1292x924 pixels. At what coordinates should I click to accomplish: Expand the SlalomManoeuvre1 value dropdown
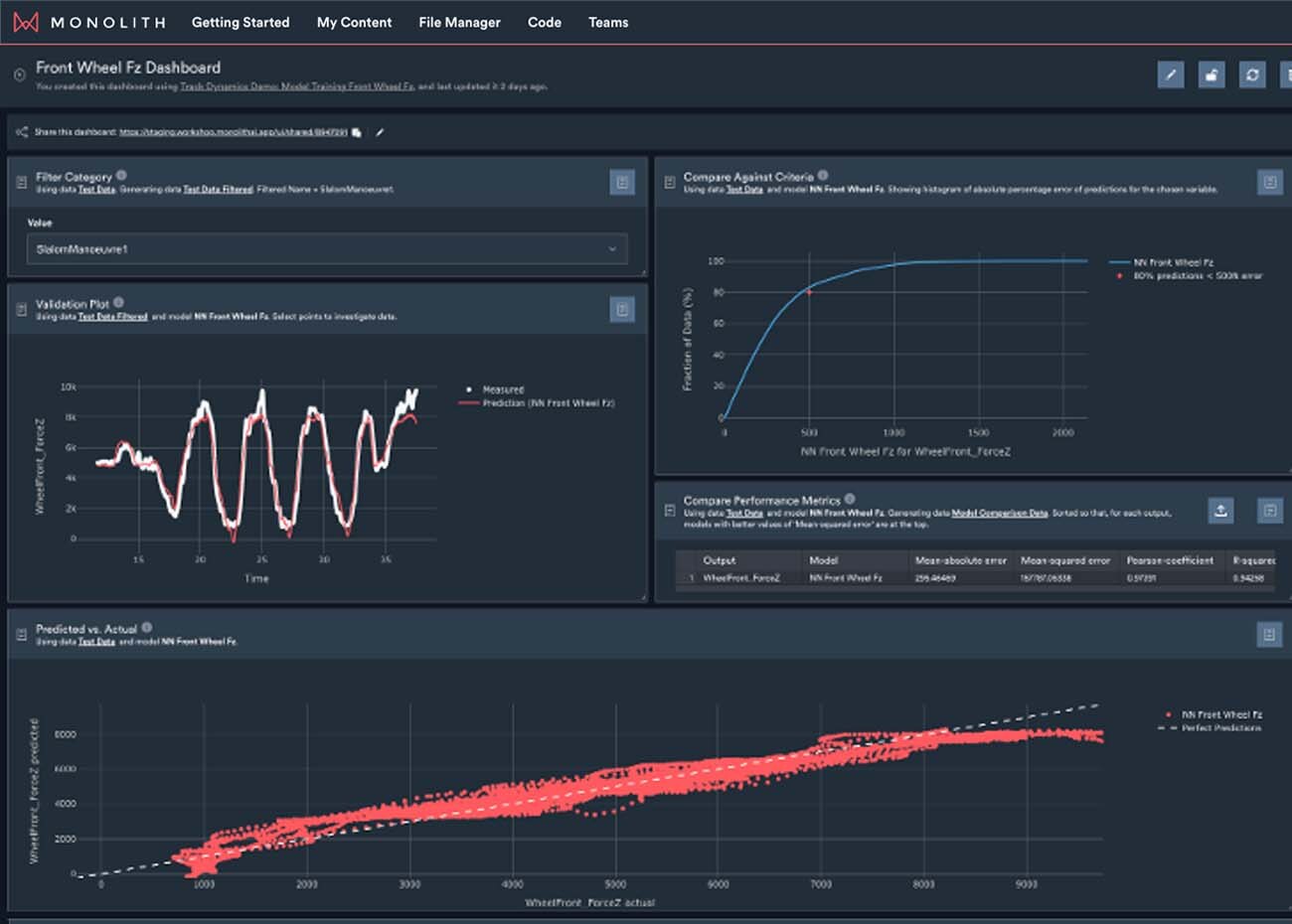tap(327, 248)
